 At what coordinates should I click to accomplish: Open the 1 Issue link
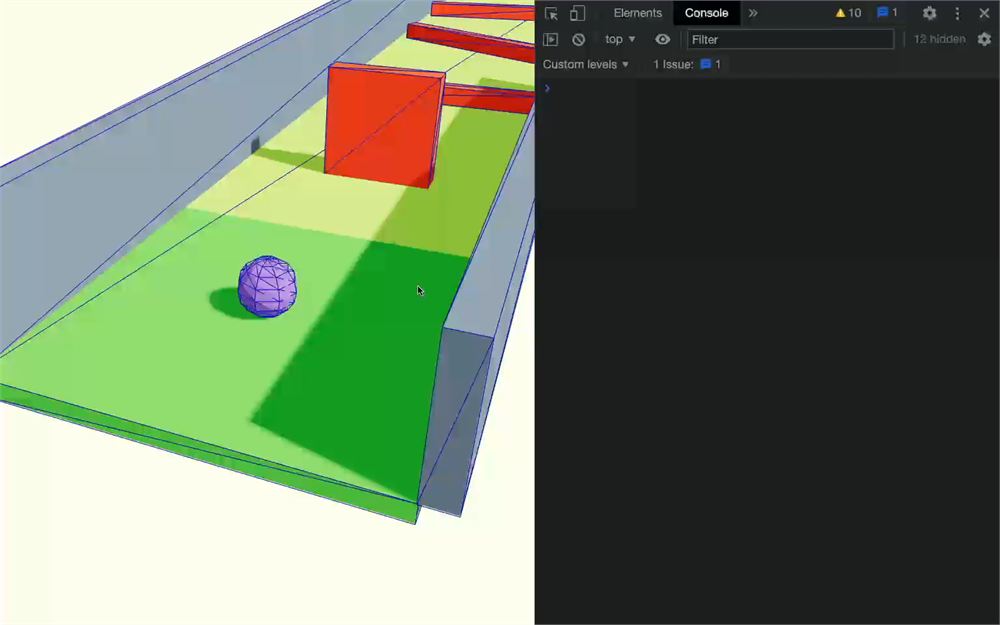(x=687, y=64)
